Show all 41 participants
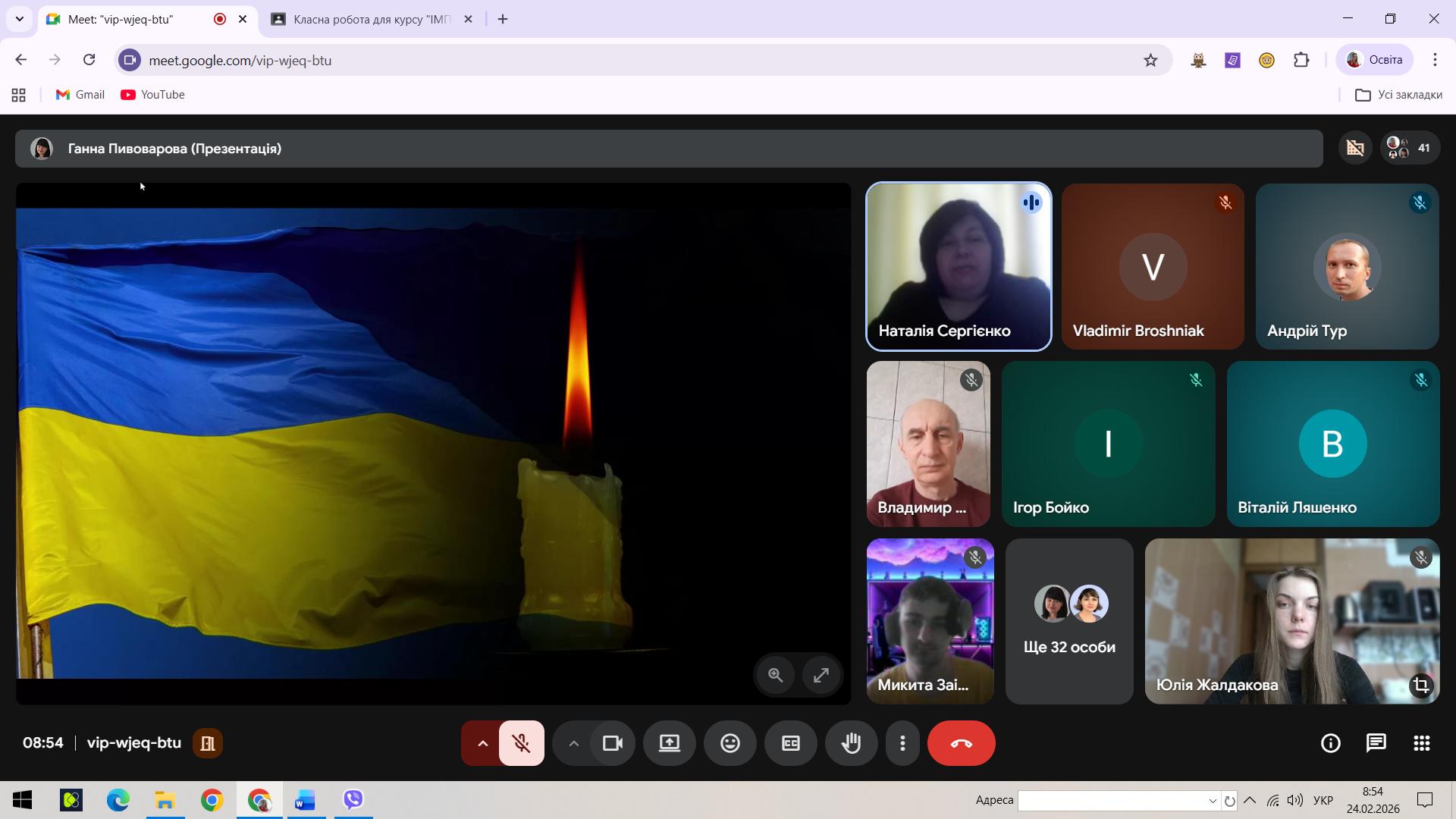1456x819 pixels. point(1409,148)
